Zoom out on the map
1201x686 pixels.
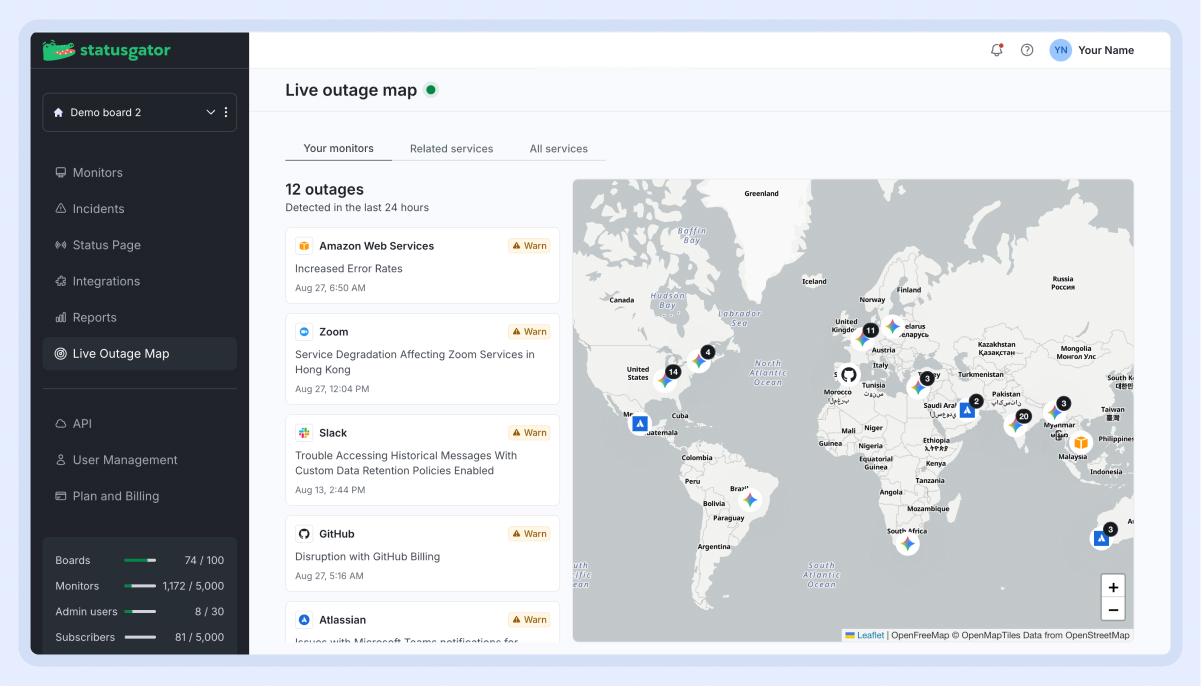click(1113, 610)
